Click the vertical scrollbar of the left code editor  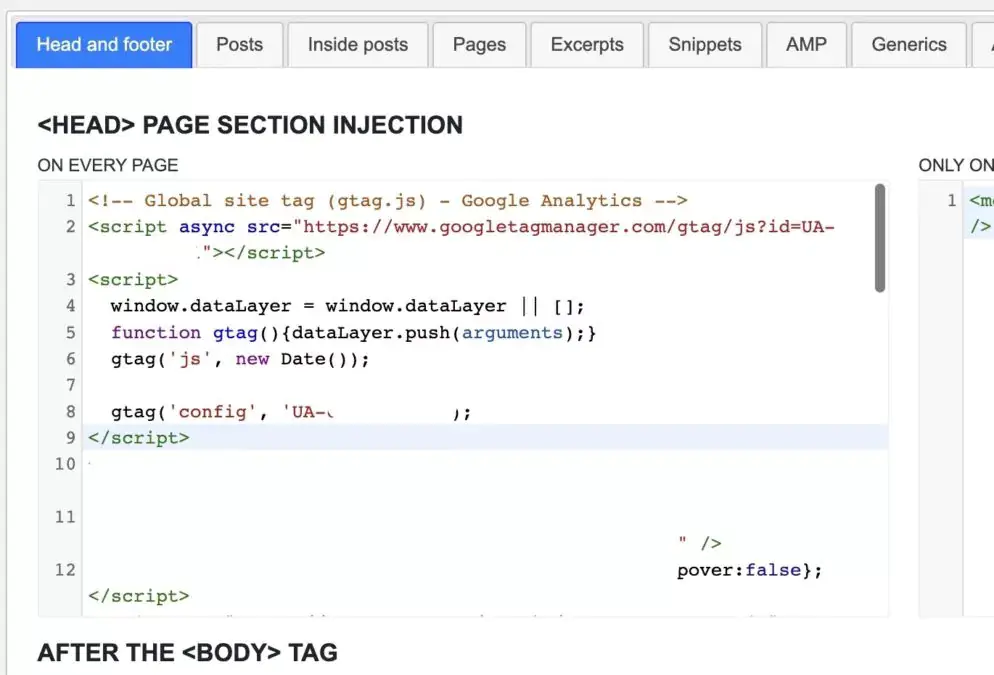point(881,235)
